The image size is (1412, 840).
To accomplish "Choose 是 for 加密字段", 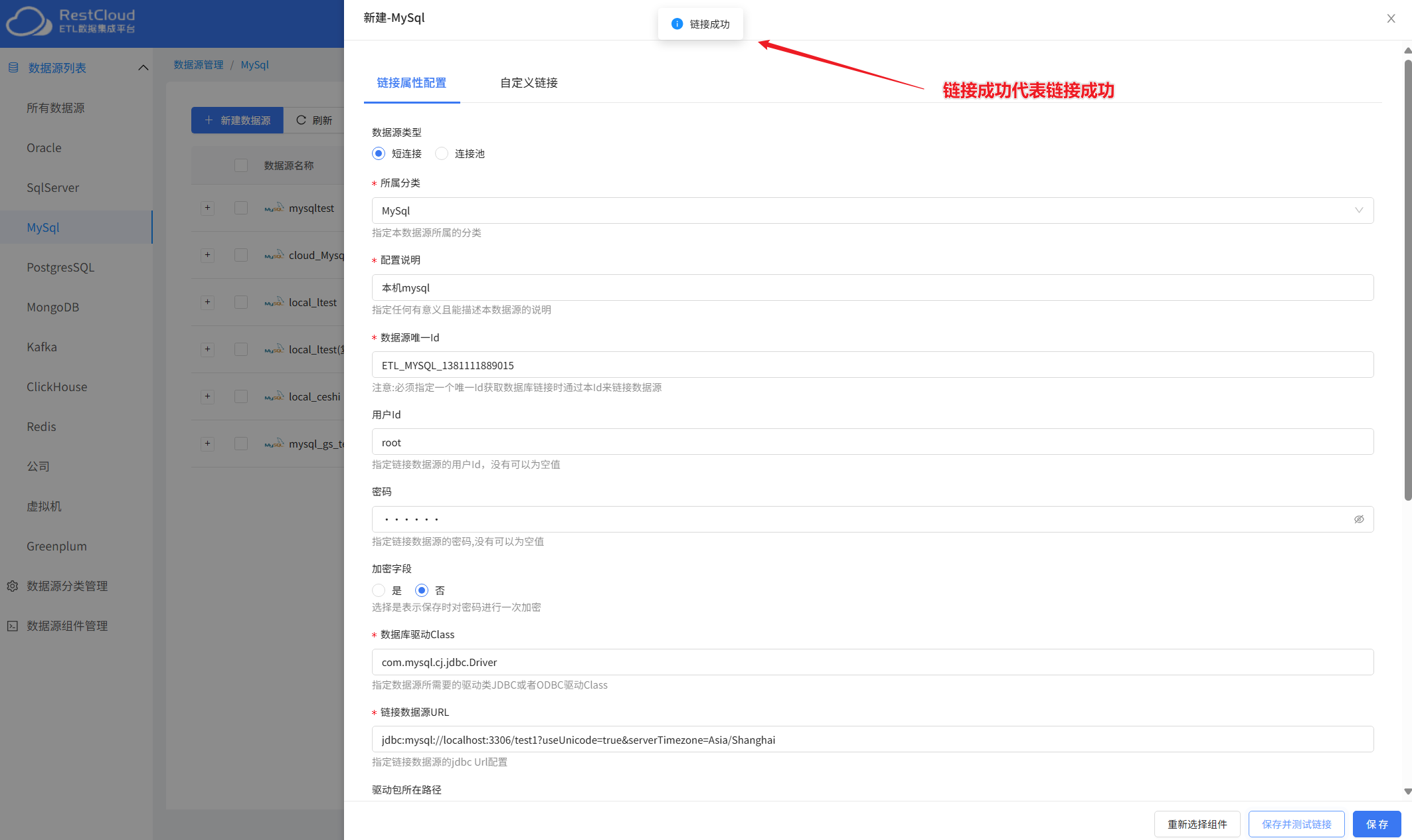I will coord(379,590).
